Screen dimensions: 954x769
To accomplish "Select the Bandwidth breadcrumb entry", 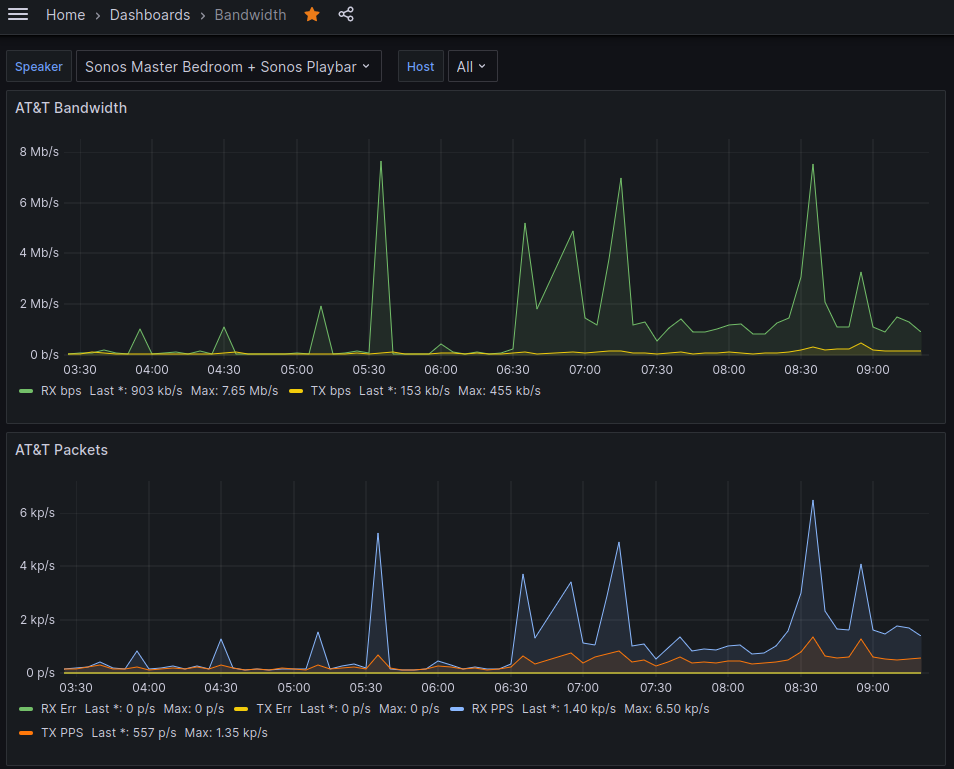I will click(250, 14).
